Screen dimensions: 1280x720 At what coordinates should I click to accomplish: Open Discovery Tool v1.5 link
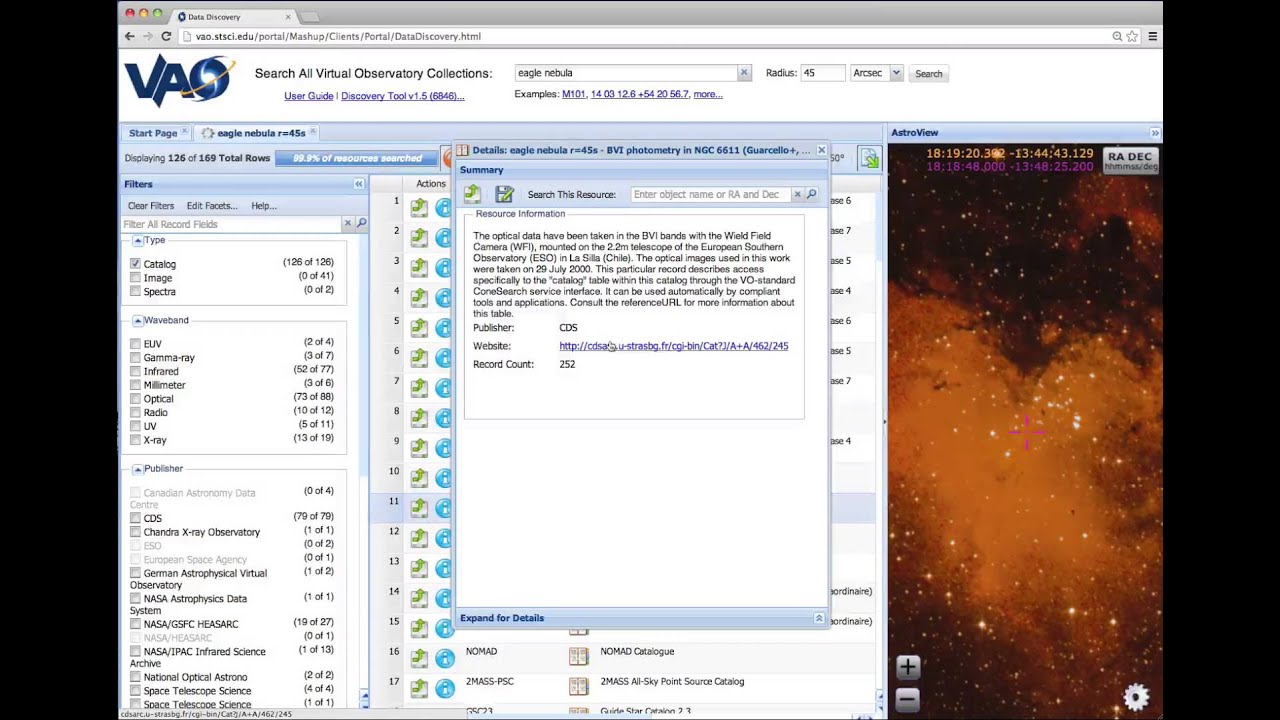(403, 96)
